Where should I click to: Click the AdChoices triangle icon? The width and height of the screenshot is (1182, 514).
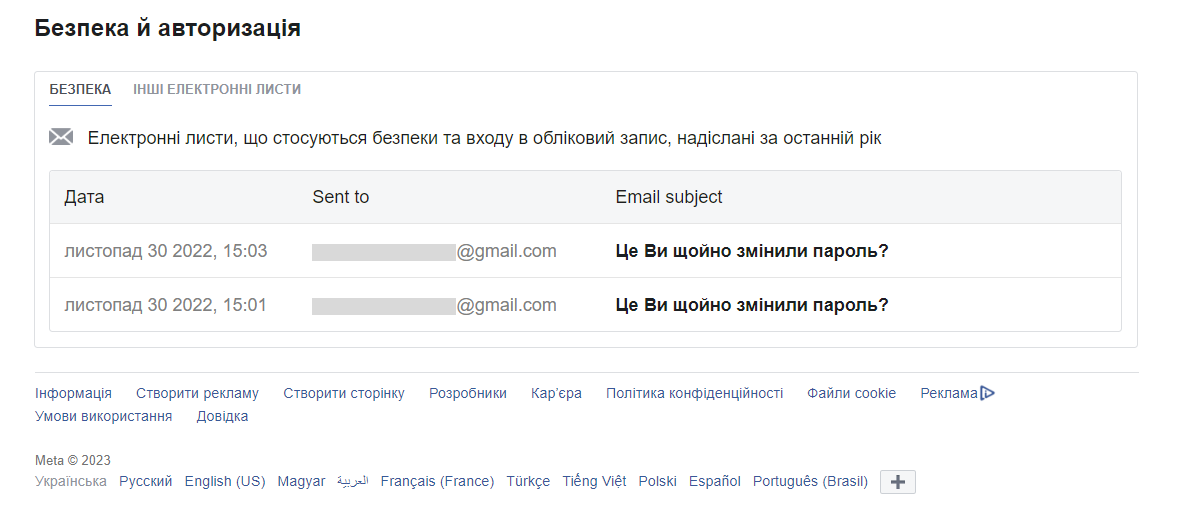click(988, 393)
